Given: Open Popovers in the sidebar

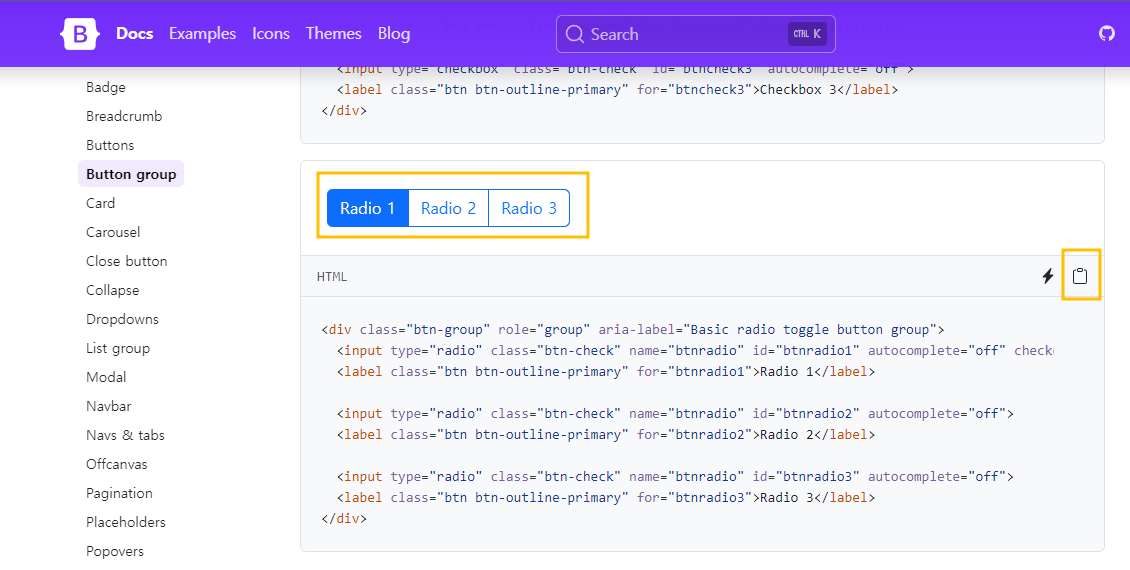Looking at the screenshot, I should pos(115,551).
